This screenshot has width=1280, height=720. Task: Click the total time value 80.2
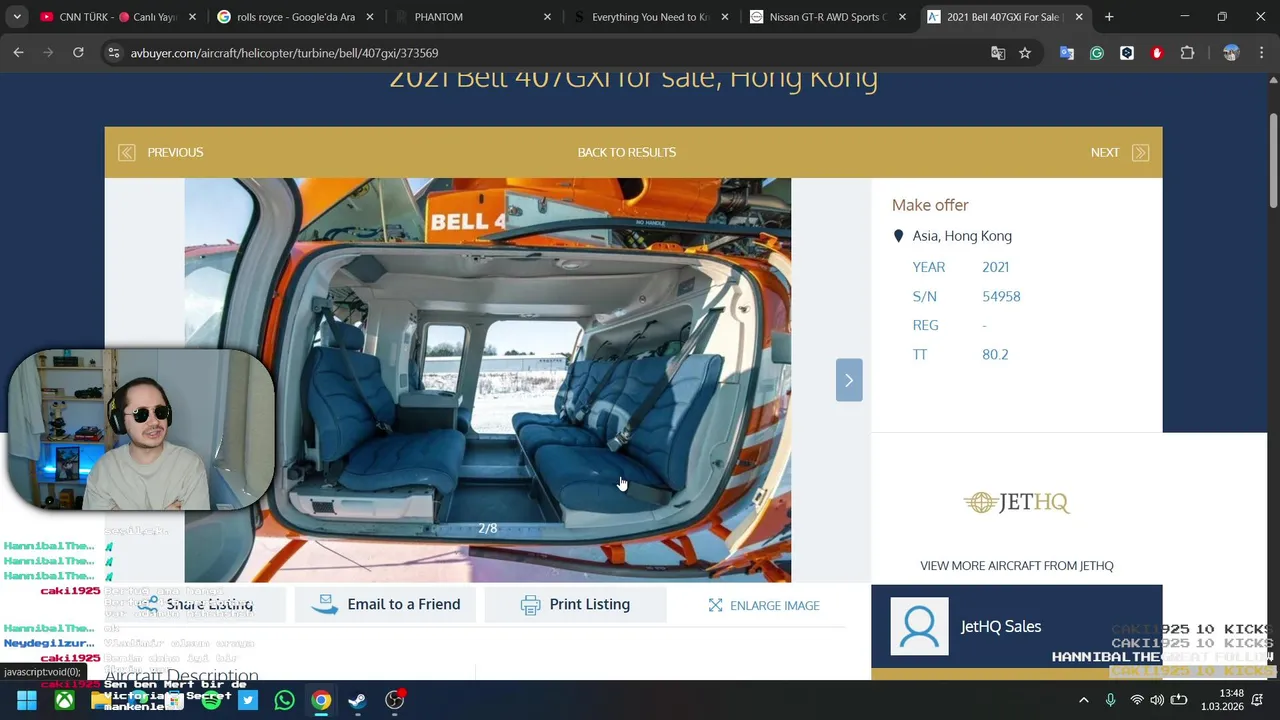(995, 354)
